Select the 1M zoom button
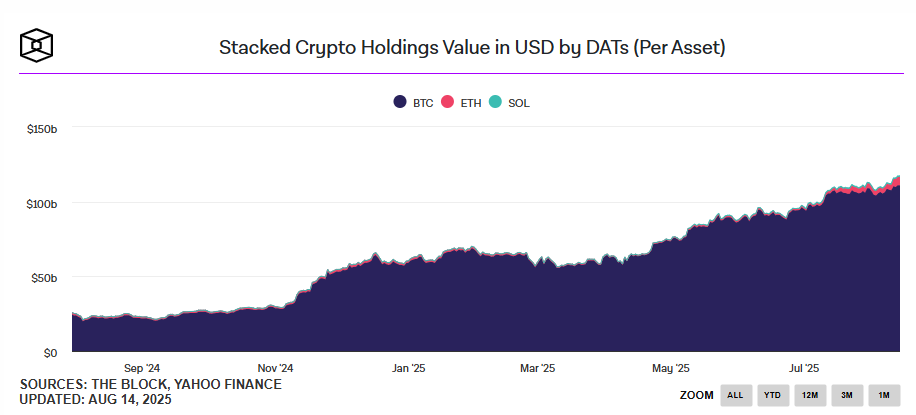This screenshot has width=916, height=415. pyautogui.click(x=884, y=396)
